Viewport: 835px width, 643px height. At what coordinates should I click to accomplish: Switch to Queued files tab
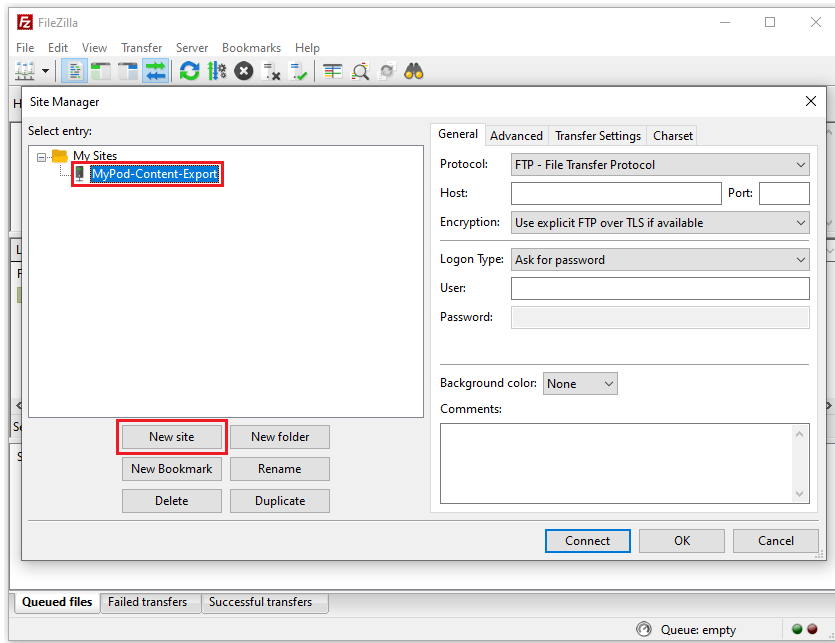click(x=57, y=602)
